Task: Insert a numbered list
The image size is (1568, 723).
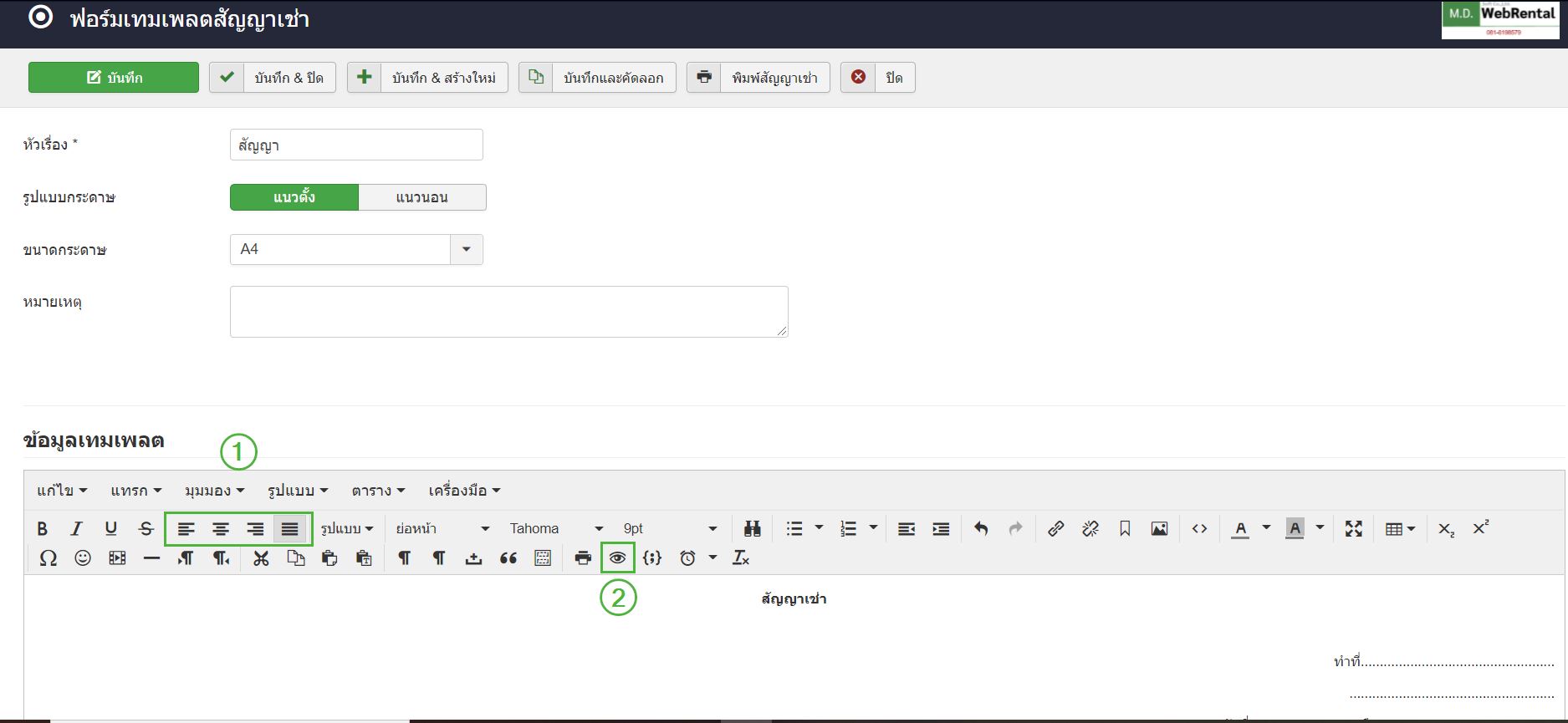Action: (849, 528)
